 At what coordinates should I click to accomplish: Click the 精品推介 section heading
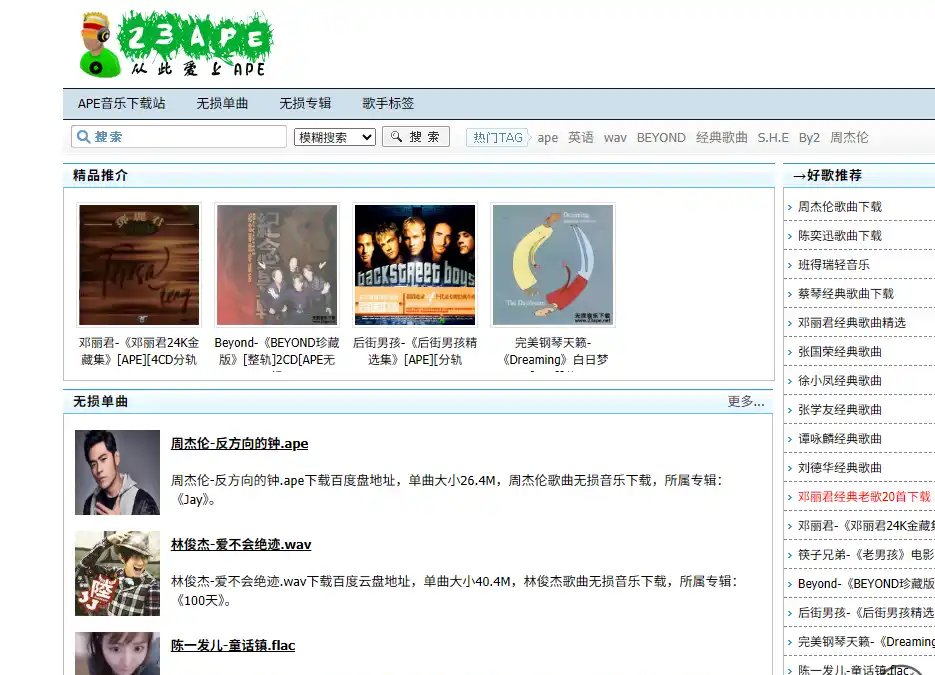pos(100,175)
